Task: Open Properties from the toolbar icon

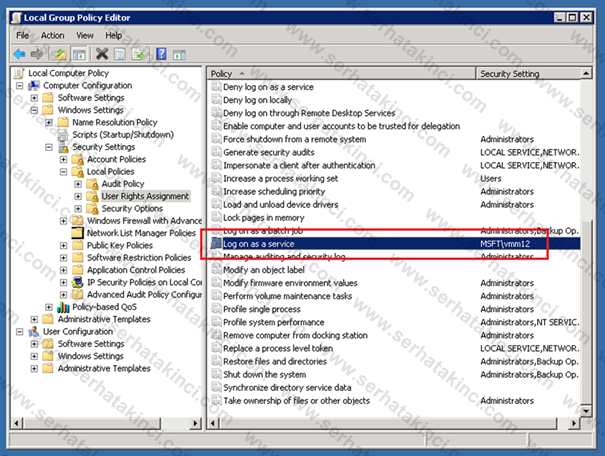Action: coord(120,54)
